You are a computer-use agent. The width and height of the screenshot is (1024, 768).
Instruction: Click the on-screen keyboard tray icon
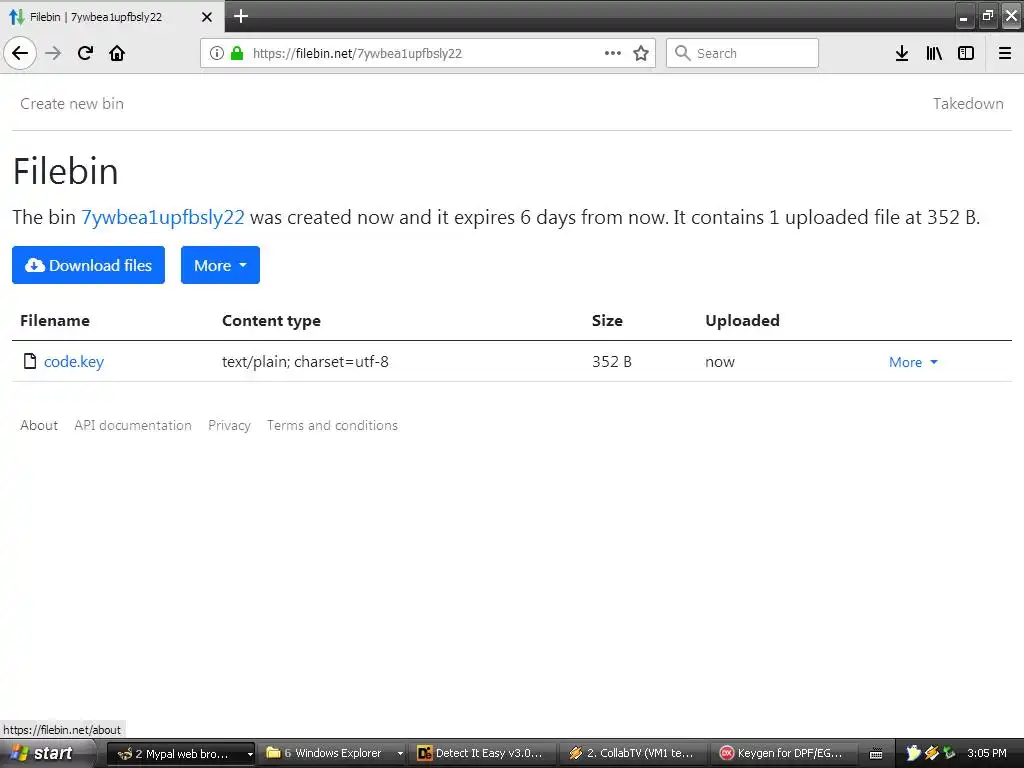coord(876,754)
